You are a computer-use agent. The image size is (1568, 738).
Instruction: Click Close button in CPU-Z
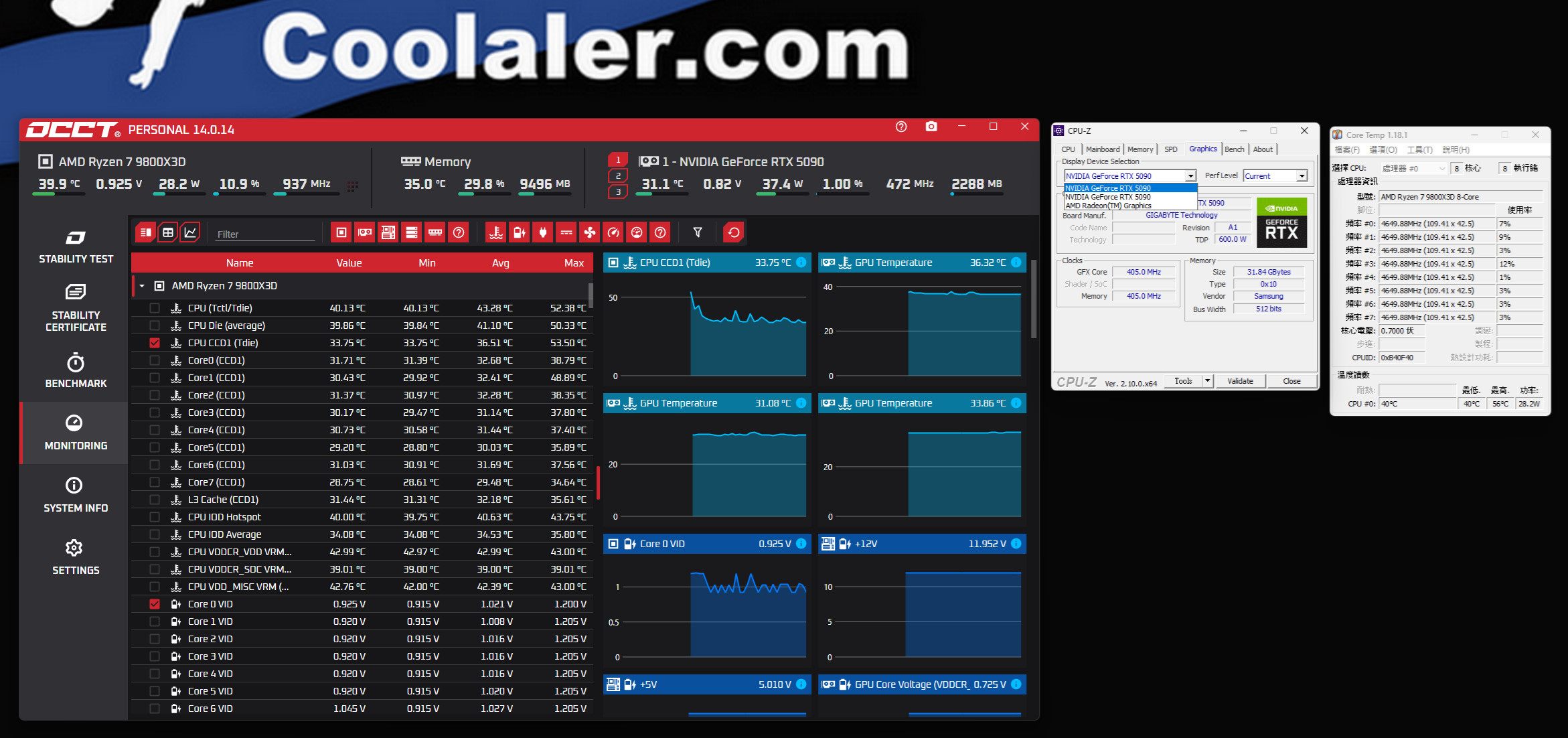click(x=1291, y=381)
